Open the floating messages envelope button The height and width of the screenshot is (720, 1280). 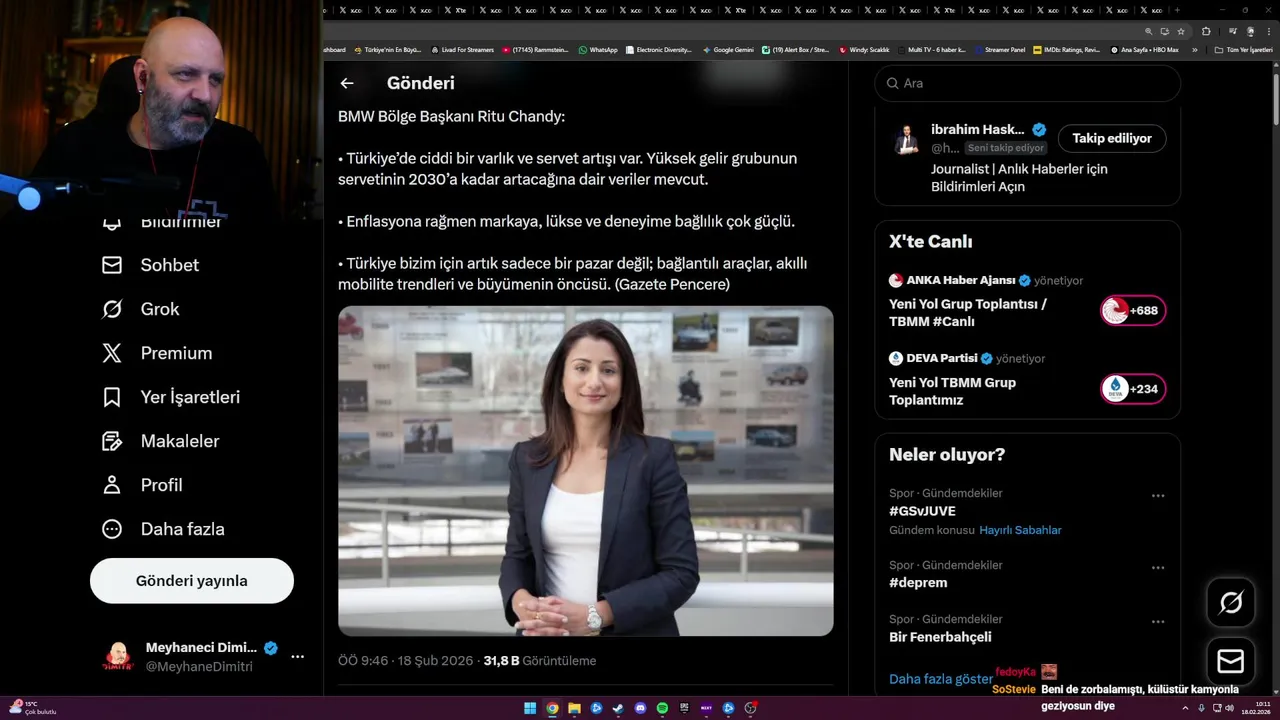(1231, 662)
